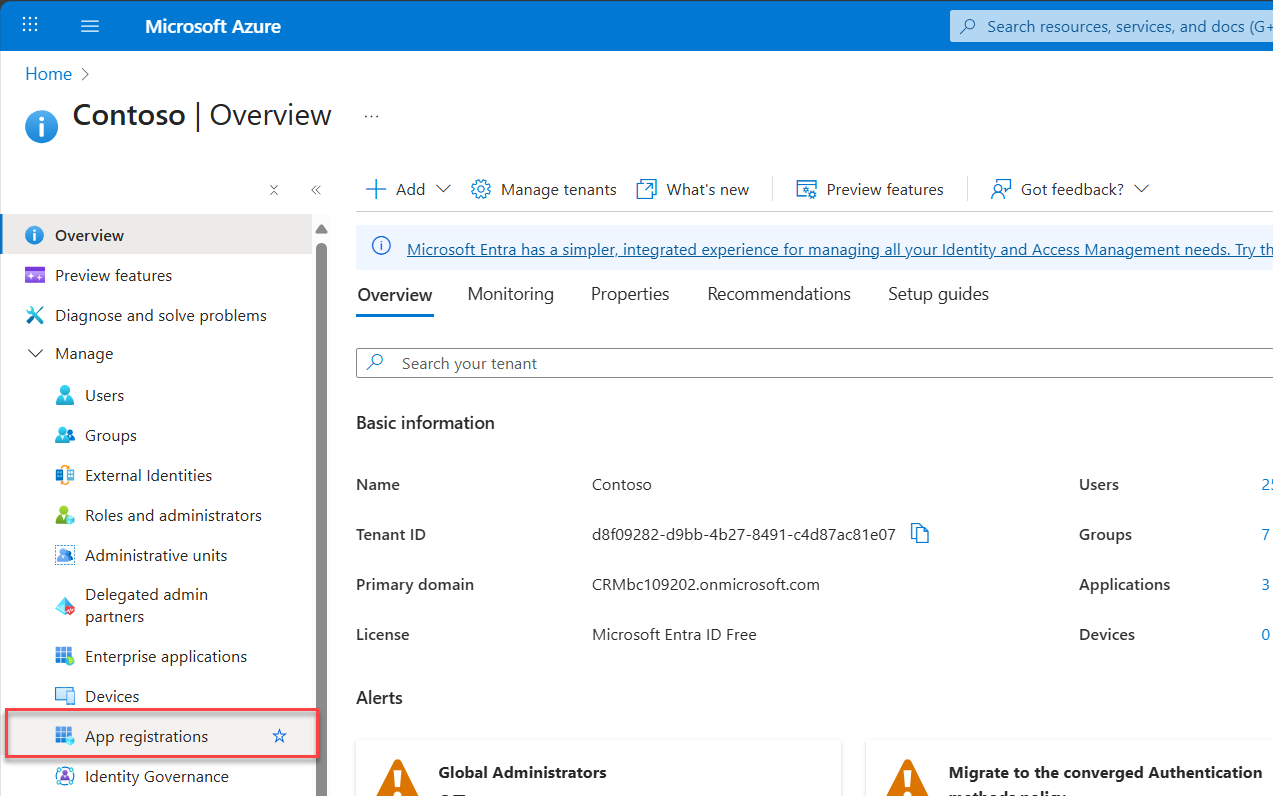Click the Microsoft Azure brand title
Image resolution: width=1273 pixels, height=796 pixels.
pos(213,26)
